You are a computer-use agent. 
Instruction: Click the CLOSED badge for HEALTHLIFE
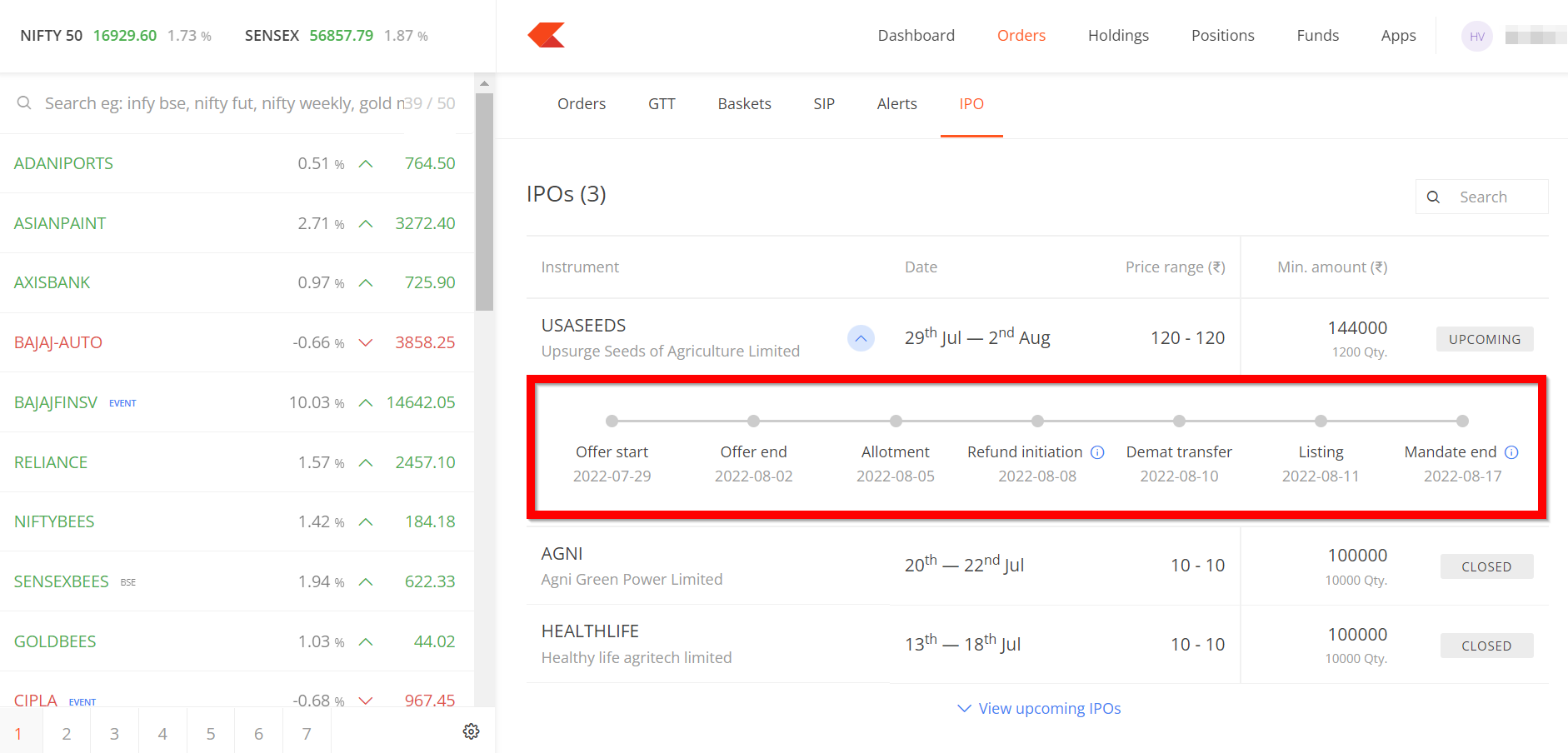coord(1486,646)
